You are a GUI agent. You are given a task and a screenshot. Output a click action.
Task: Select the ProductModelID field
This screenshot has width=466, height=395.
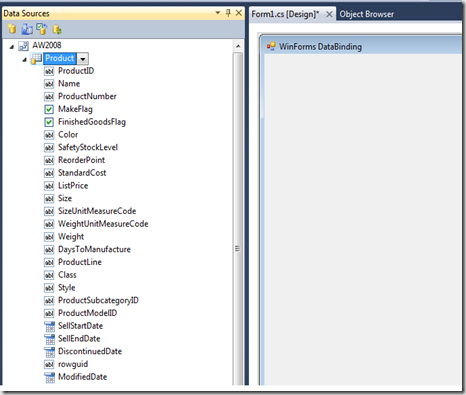[88, 313]
